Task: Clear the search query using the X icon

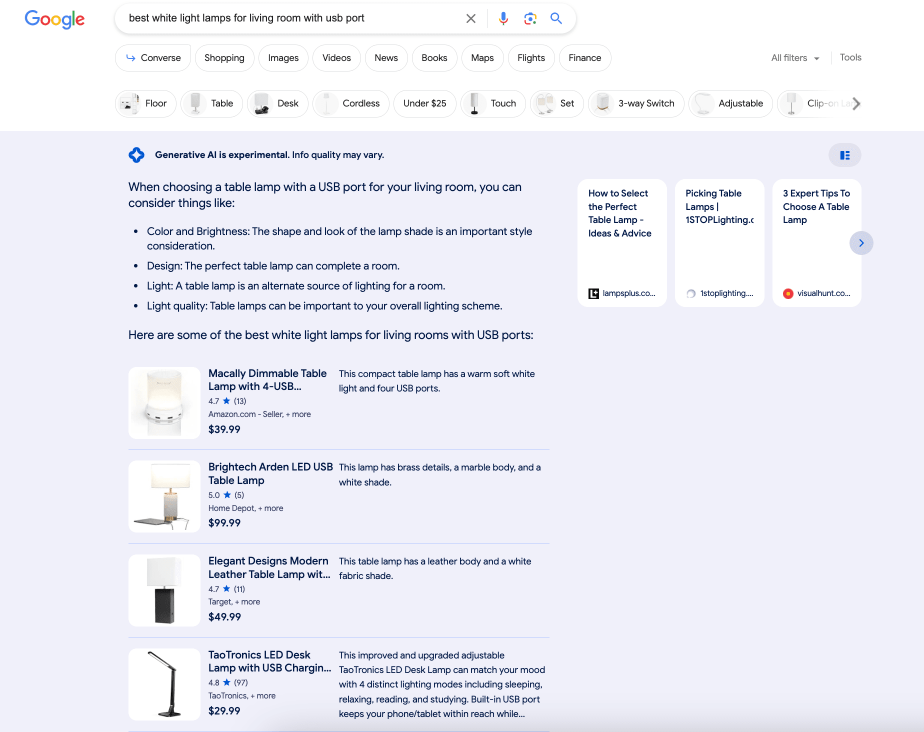Action: pos(471,18)
